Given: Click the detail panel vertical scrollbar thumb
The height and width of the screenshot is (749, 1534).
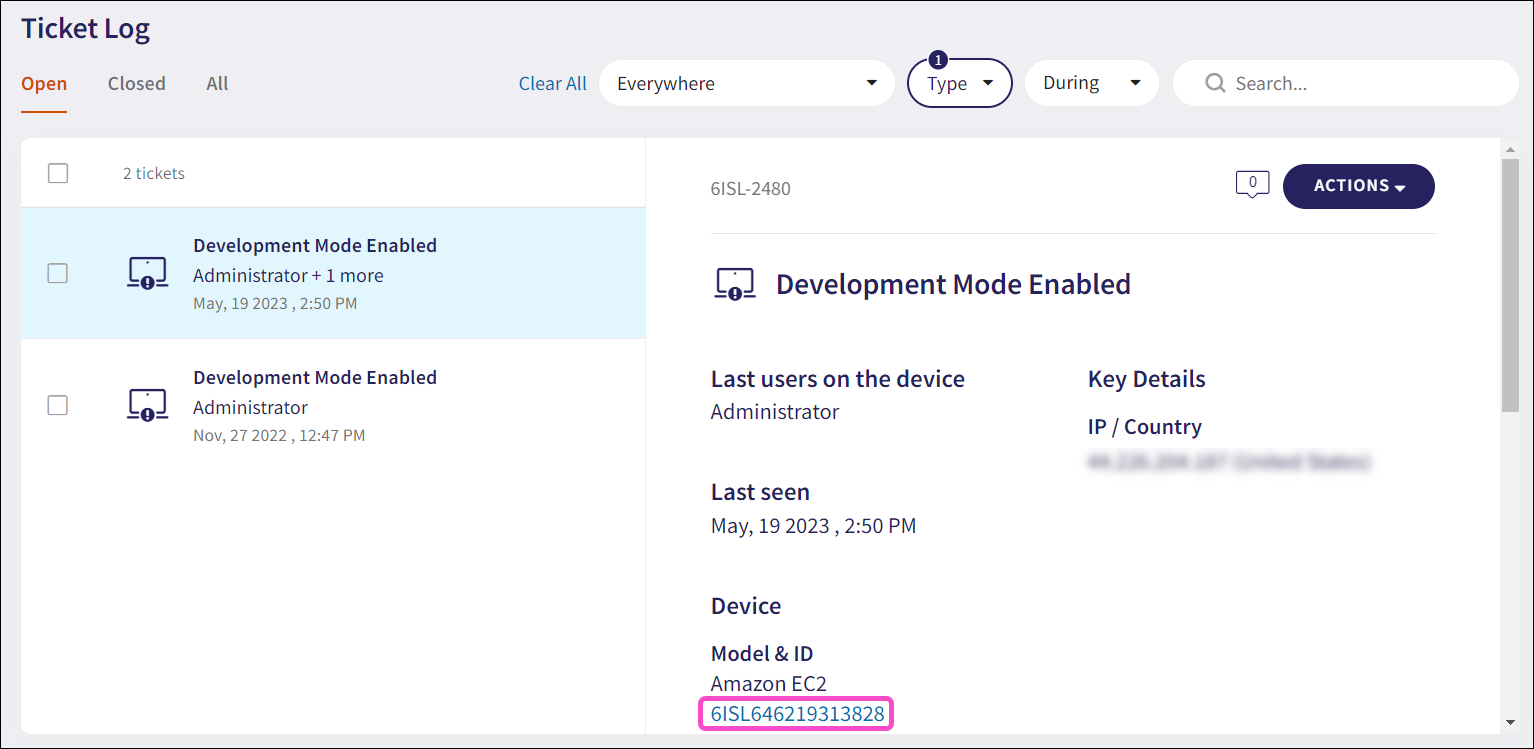Looking at the screenshot, I should tap(1510, 285).
